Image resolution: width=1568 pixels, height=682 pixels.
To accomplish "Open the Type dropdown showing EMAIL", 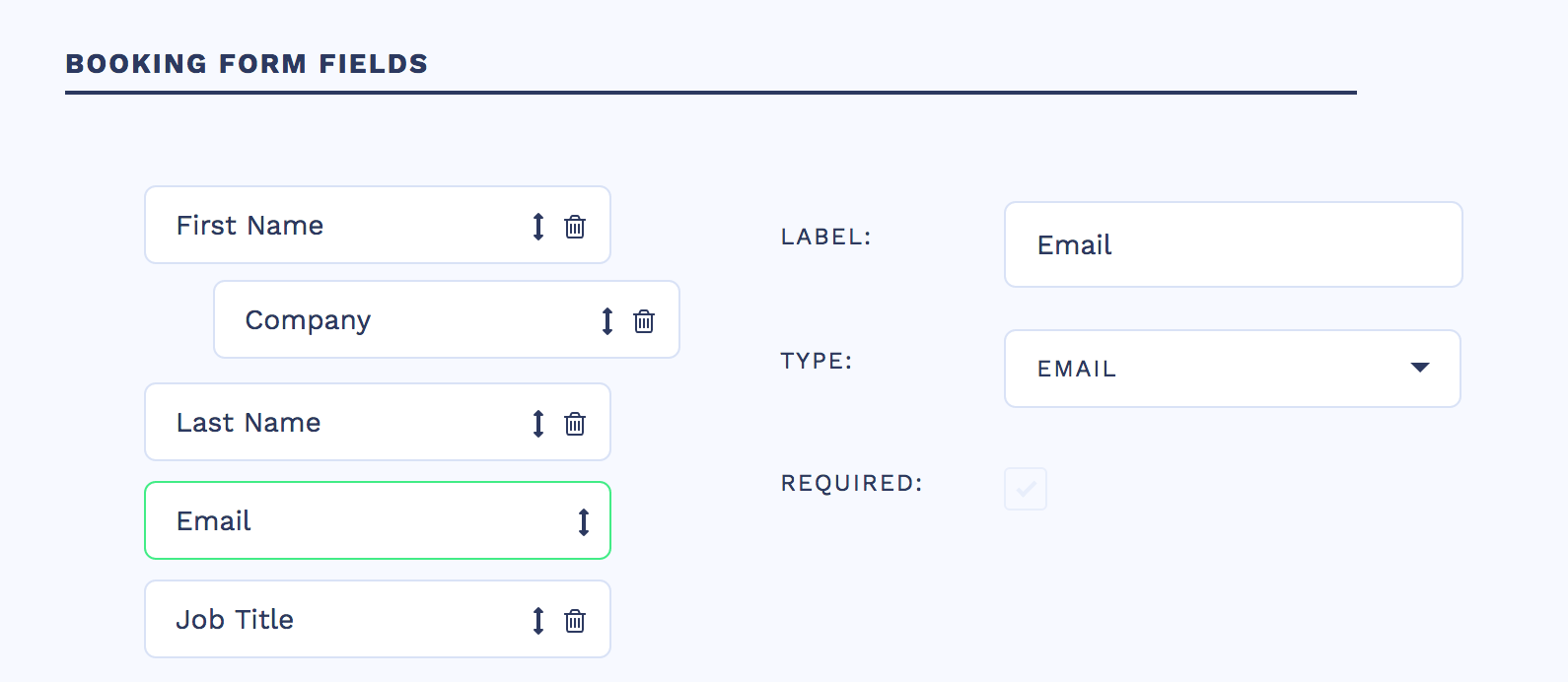I will tap(1232, 369).
